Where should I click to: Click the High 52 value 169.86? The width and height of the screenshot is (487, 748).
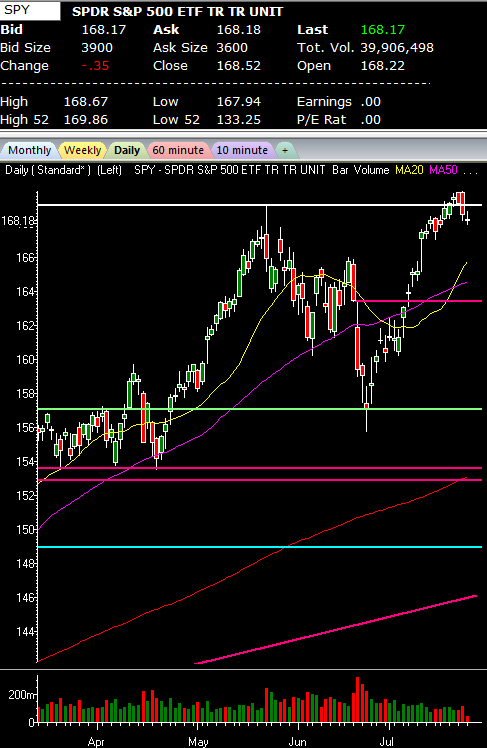(x=86, y=120)
